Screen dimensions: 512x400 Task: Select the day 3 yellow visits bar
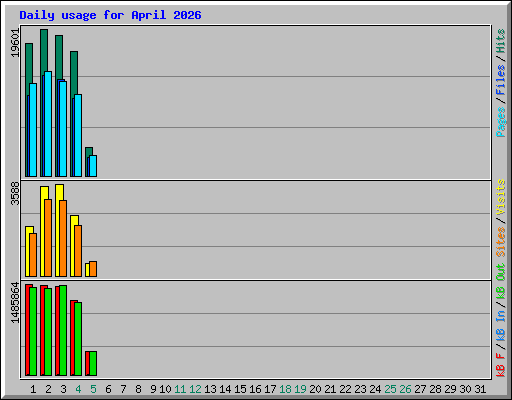[x=60, y=192]
